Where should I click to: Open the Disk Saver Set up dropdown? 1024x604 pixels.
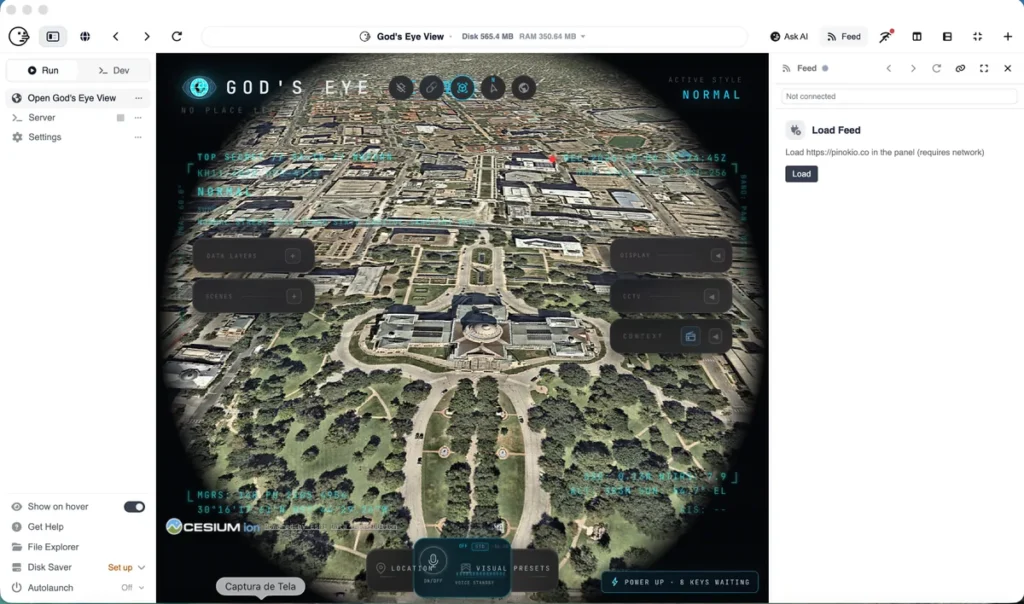(x=127, y=567)
